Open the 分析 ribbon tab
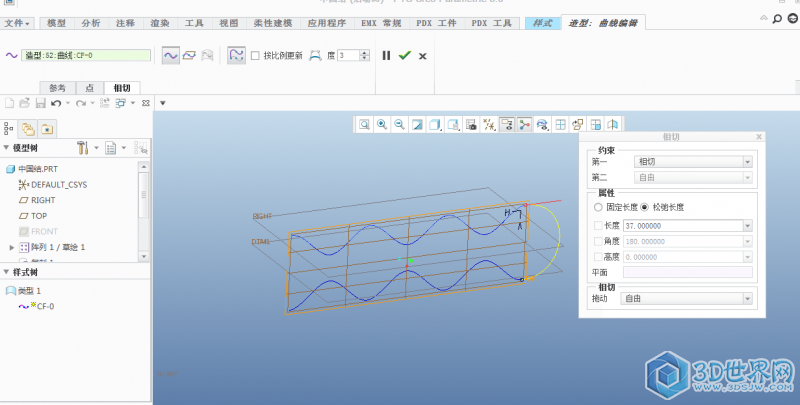 pos(91,23)
